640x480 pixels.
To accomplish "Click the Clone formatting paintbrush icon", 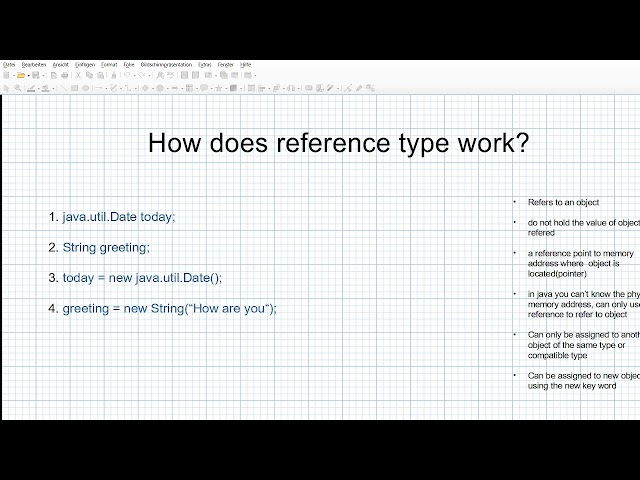I will tap(114, 75).
